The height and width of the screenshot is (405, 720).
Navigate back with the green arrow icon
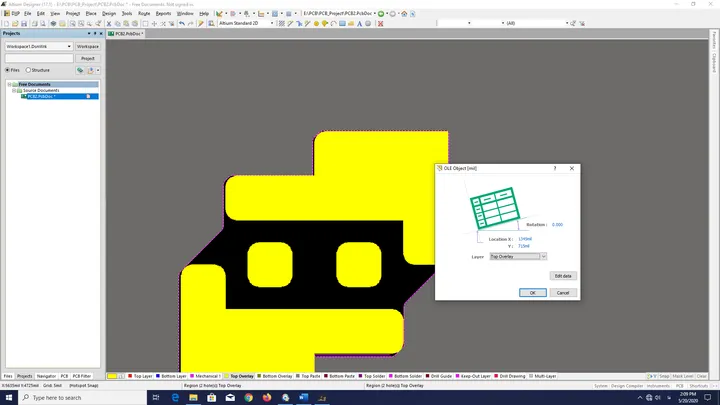[x=381, y=14]
